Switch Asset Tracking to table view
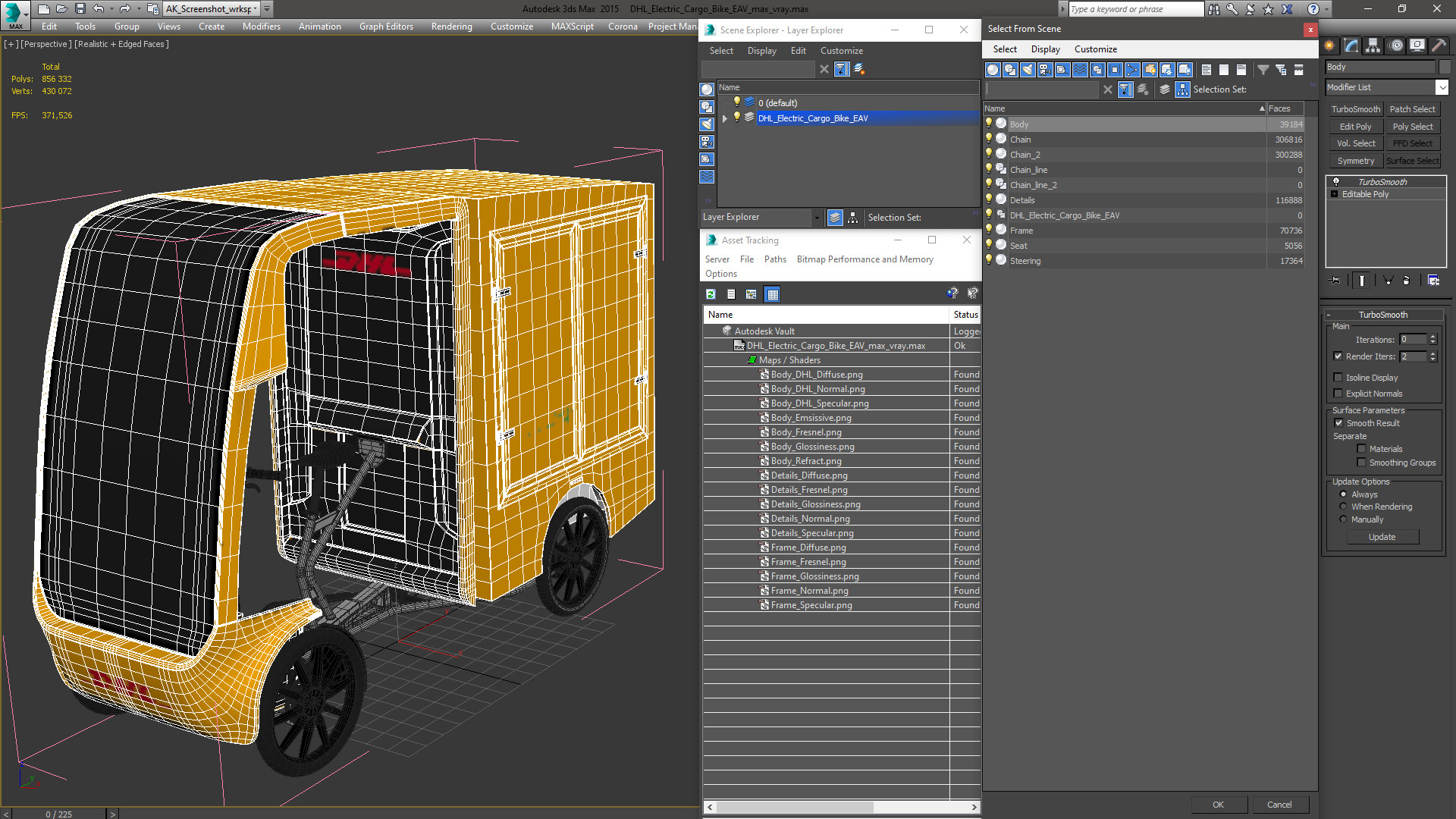Screen dimensions: 1456x819 click(772, 294)
